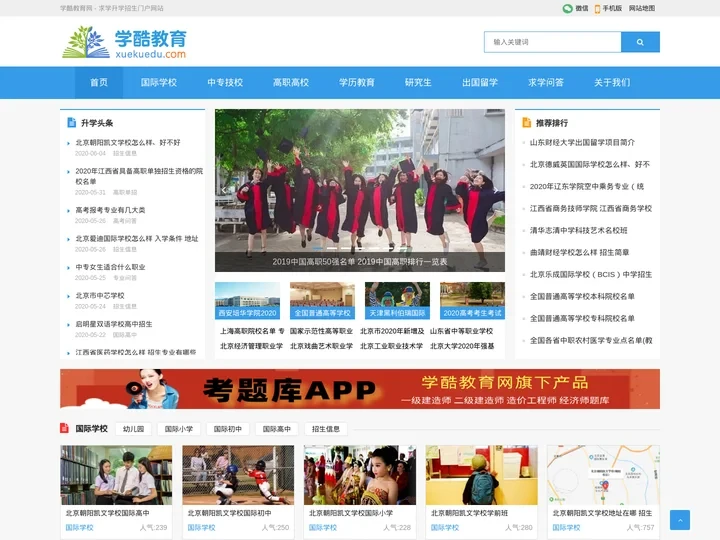Click the 学酷教育 logo

tap(124, 42)
